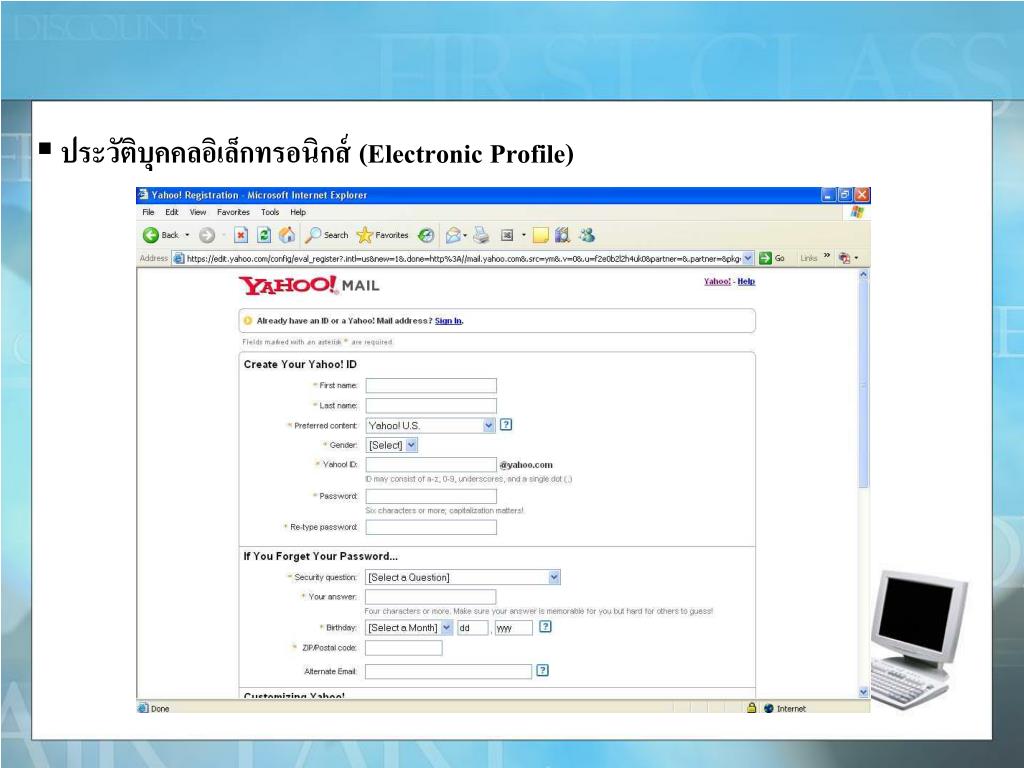Click in the Last name field
The image size is (1024, 768).
pos(431,406)
